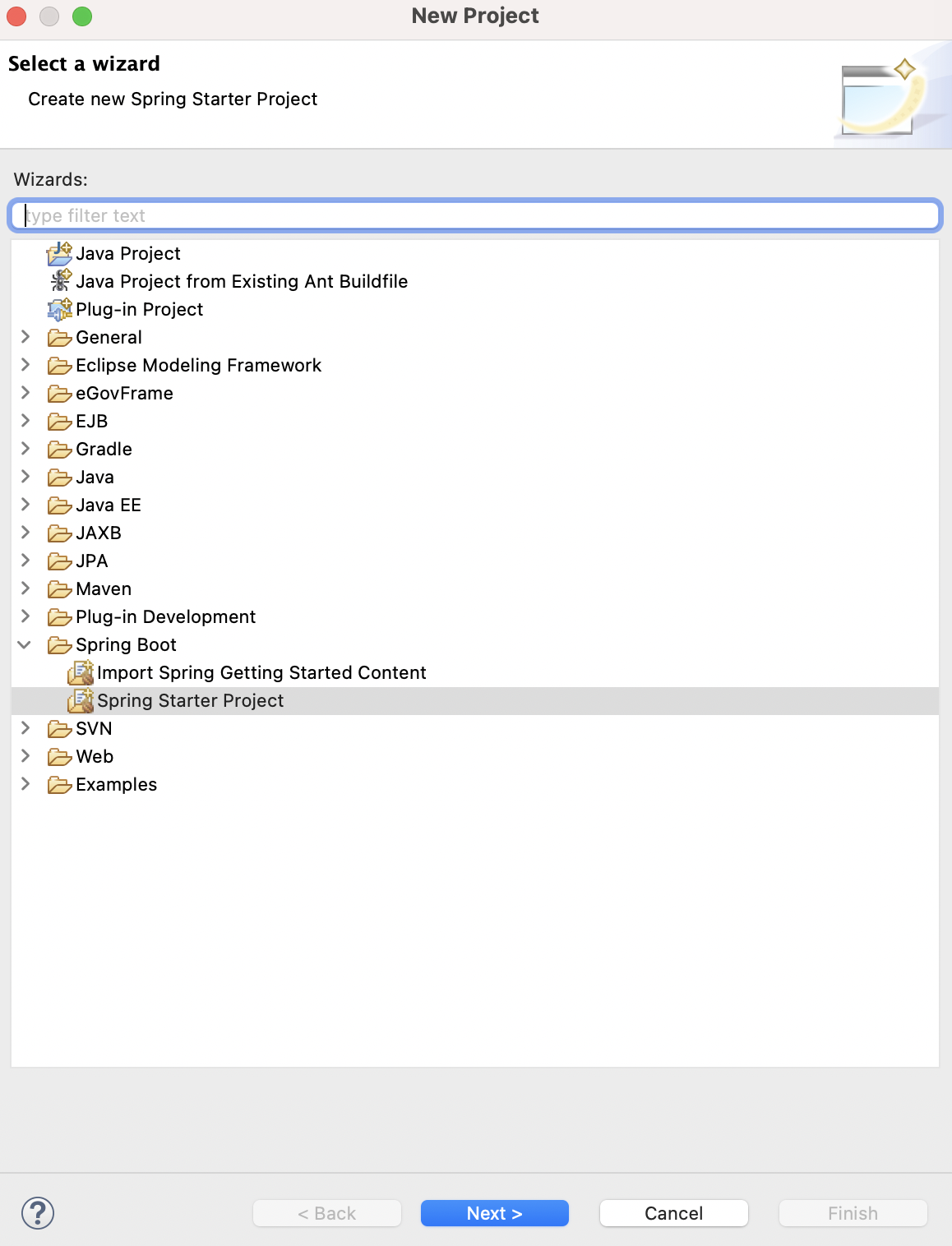The width and height of the screenshot is (952, 1246).
Task: Click the General folder icon
Action: click(x=60, y=337)
